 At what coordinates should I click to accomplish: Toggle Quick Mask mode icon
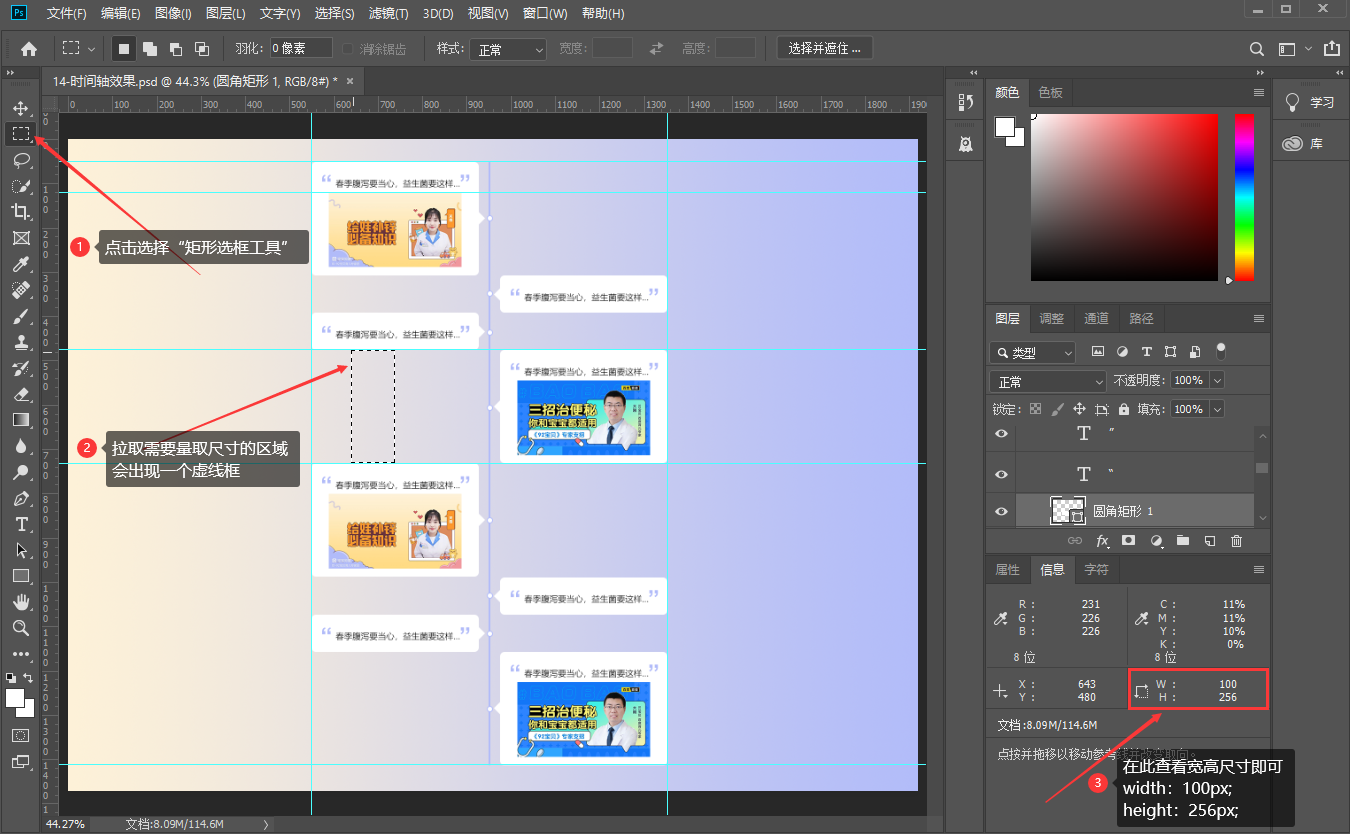point(20,735)
